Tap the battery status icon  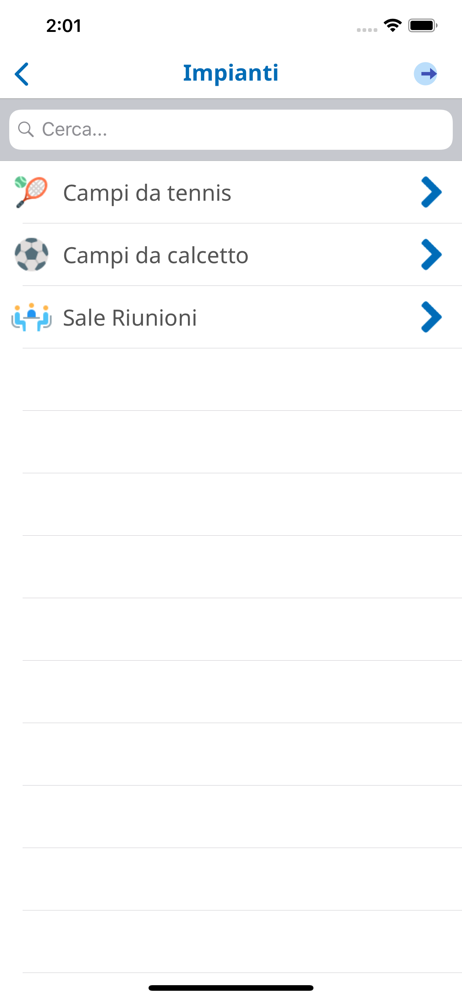(x=422, y=26)
